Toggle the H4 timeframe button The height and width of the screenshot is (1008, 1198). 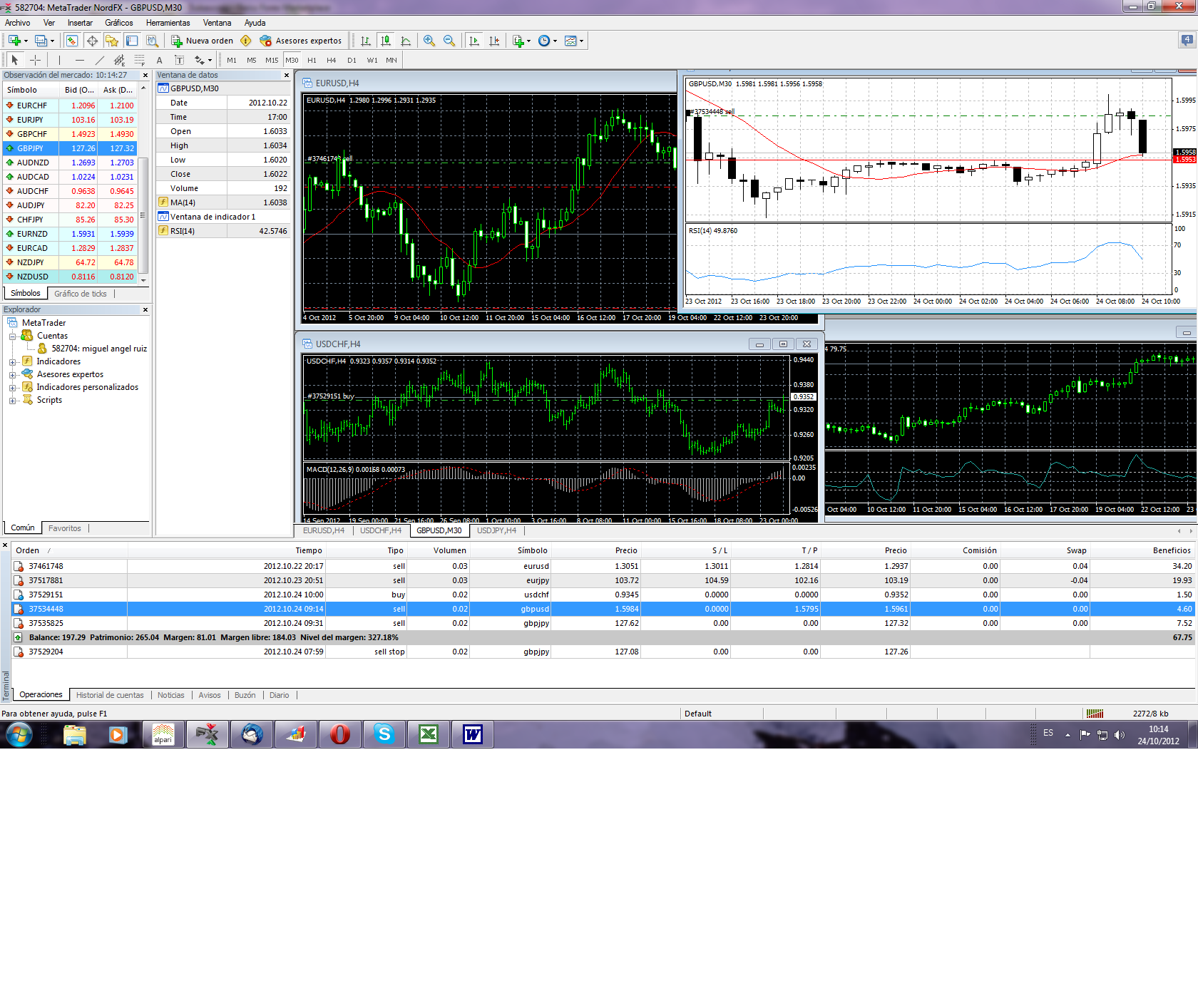point(331,61)
